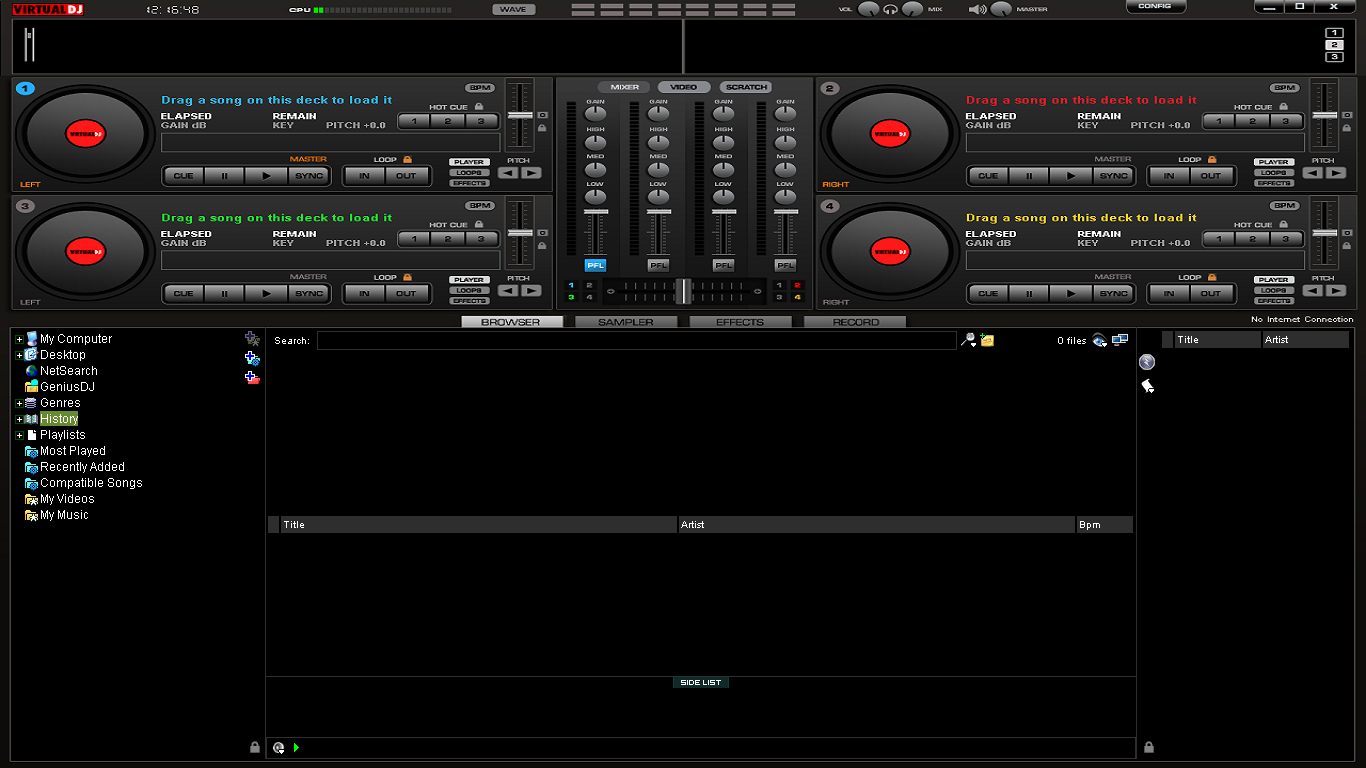
Task: Expand the Genres tree item
Action: (17, 402)
